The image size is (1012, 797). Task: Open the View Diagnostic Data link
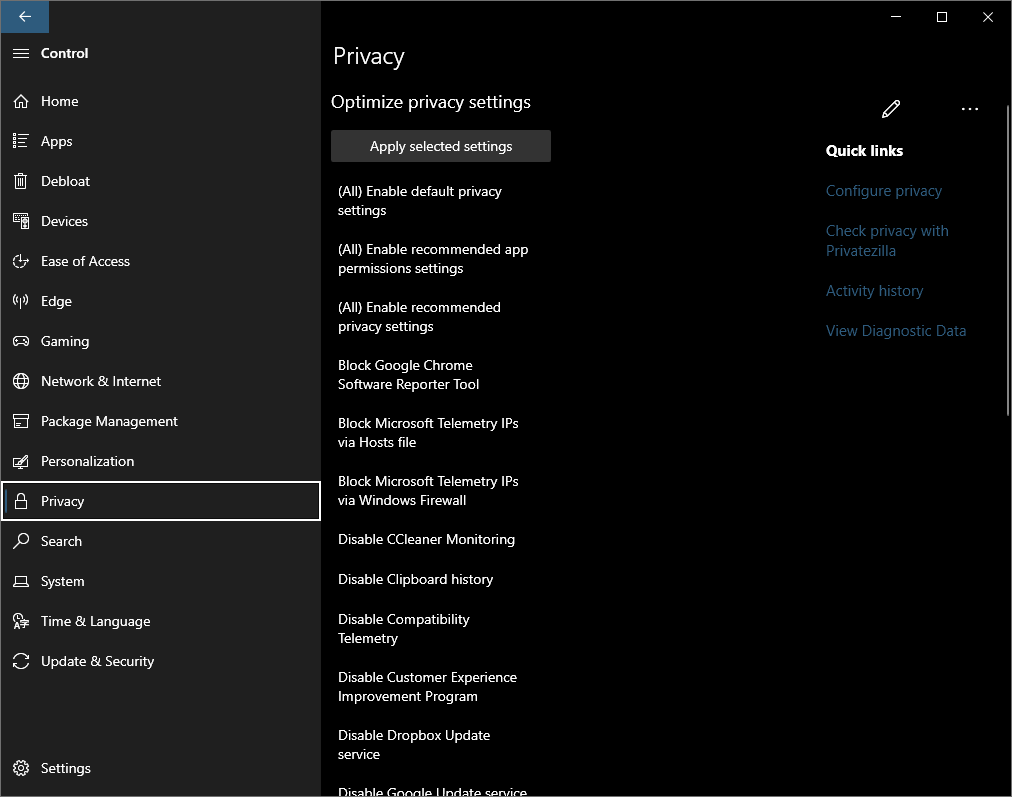point(896,331)
